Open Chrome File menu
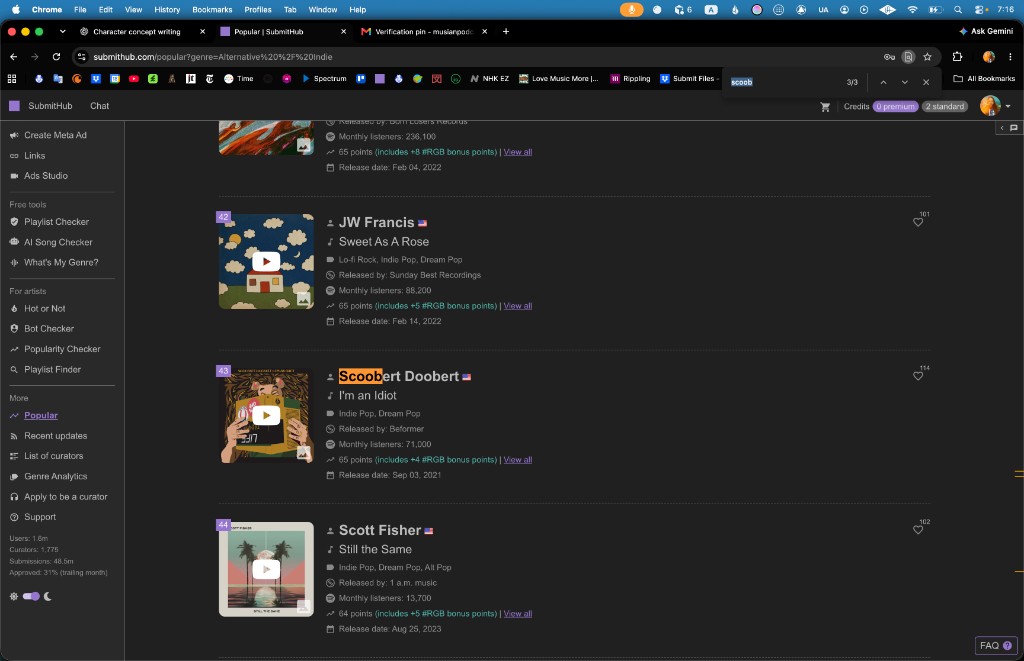This screenshot has width=1024, height=661. (80, 10)
